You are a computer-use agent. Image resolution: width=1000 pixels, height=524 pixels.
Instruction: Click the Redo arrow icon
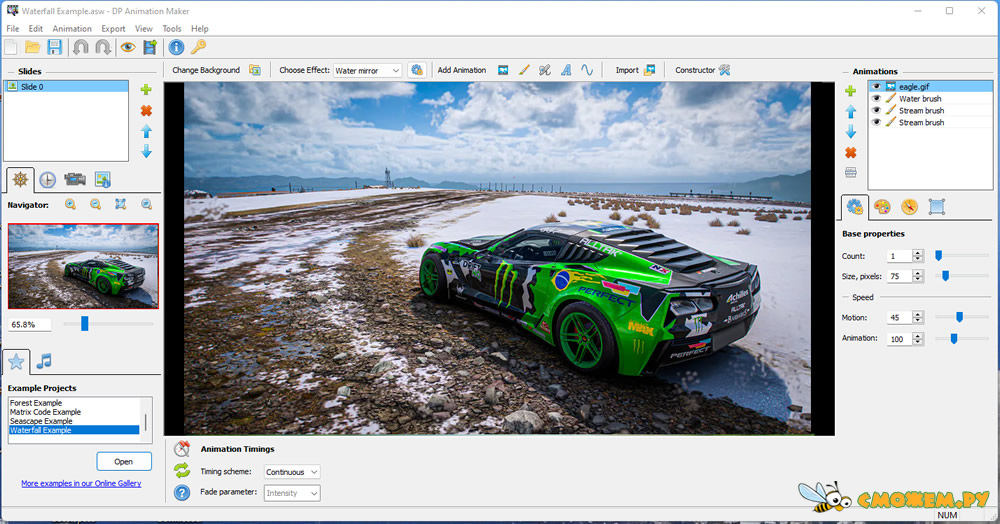click(x=103, y=47)
